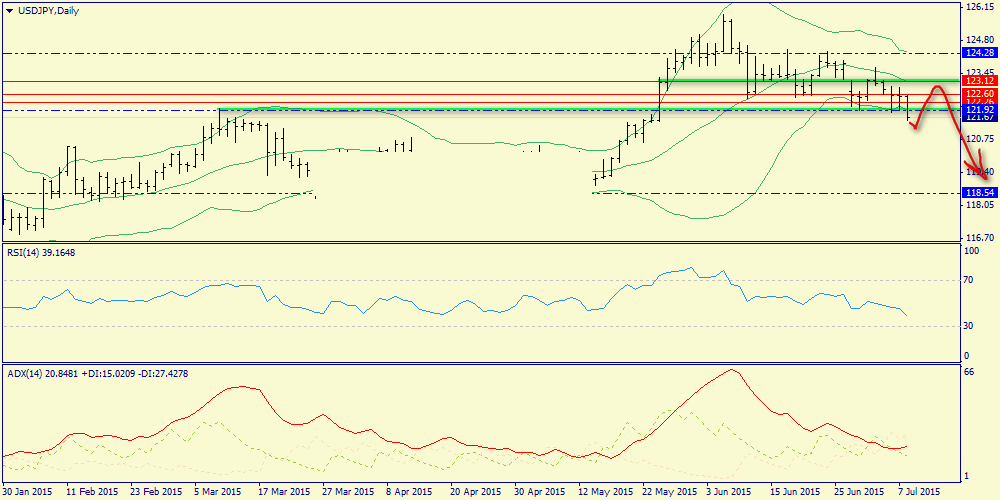
Task: Click the RSI scale value 70
Action: pos(969,281)
